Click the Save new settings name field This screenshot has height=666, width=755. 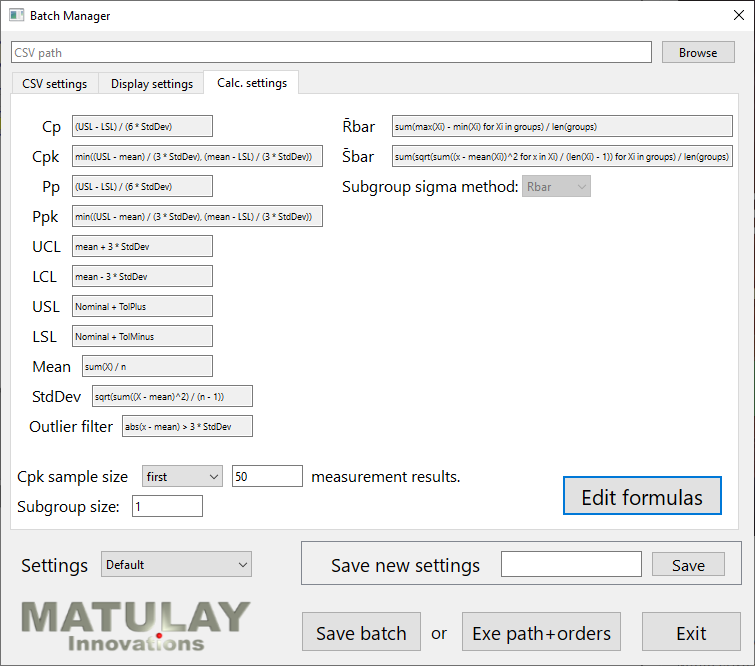571,565
